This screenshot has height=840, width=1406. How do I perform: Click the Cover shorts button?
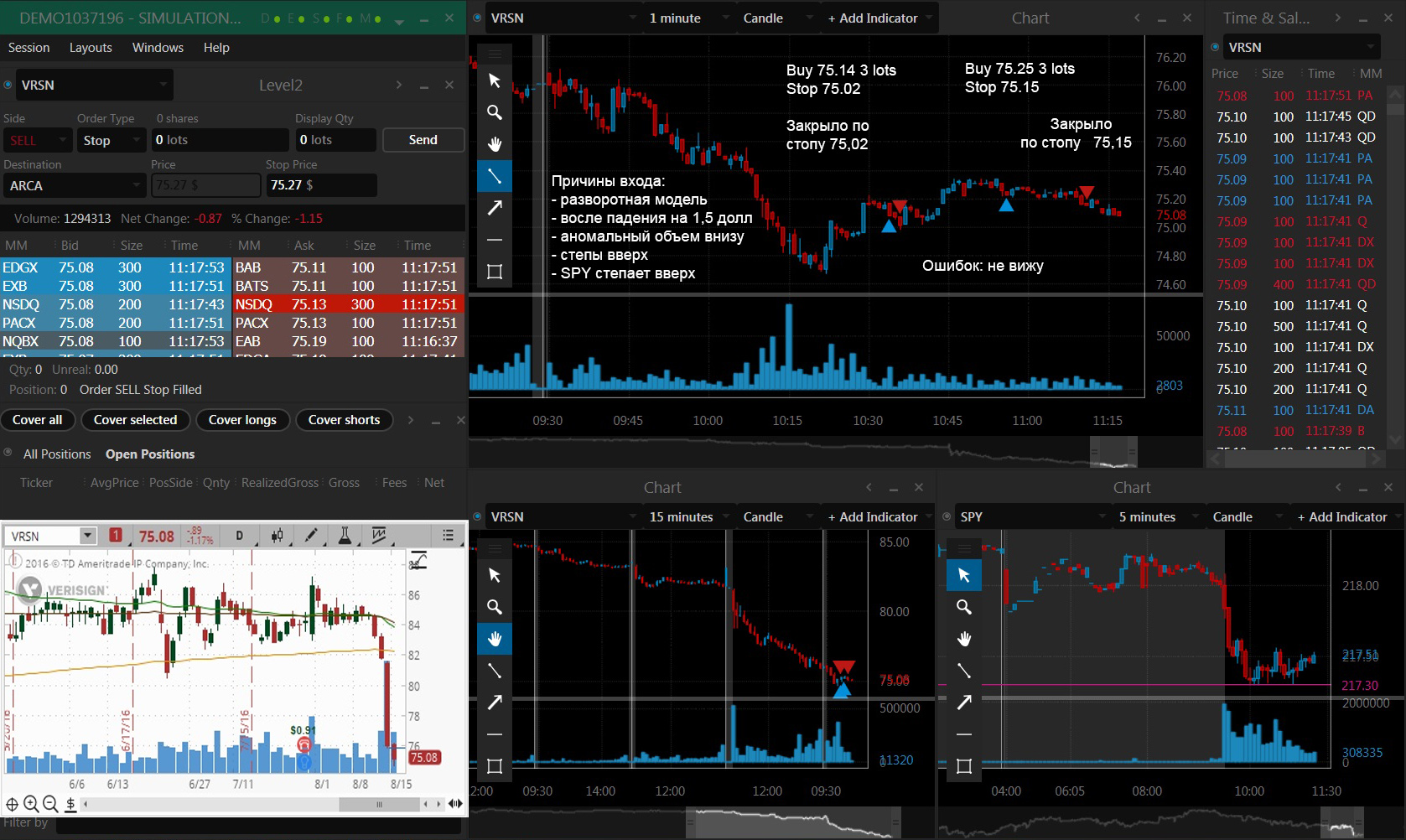345,420
